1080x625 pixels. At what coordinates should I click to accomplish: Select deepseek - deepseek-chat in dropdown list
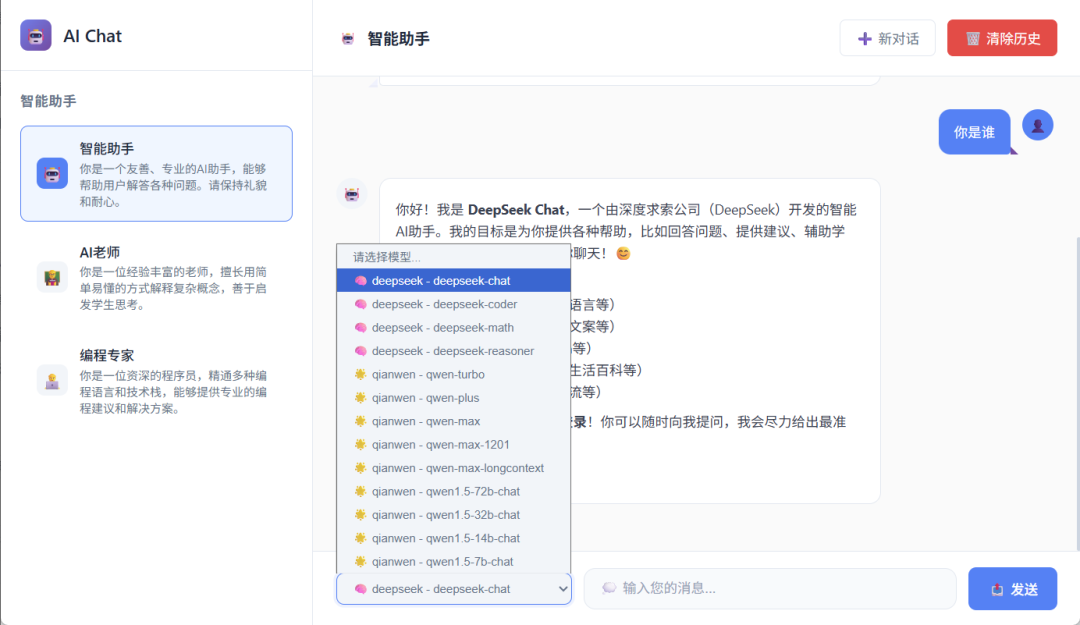coord(454,280)
